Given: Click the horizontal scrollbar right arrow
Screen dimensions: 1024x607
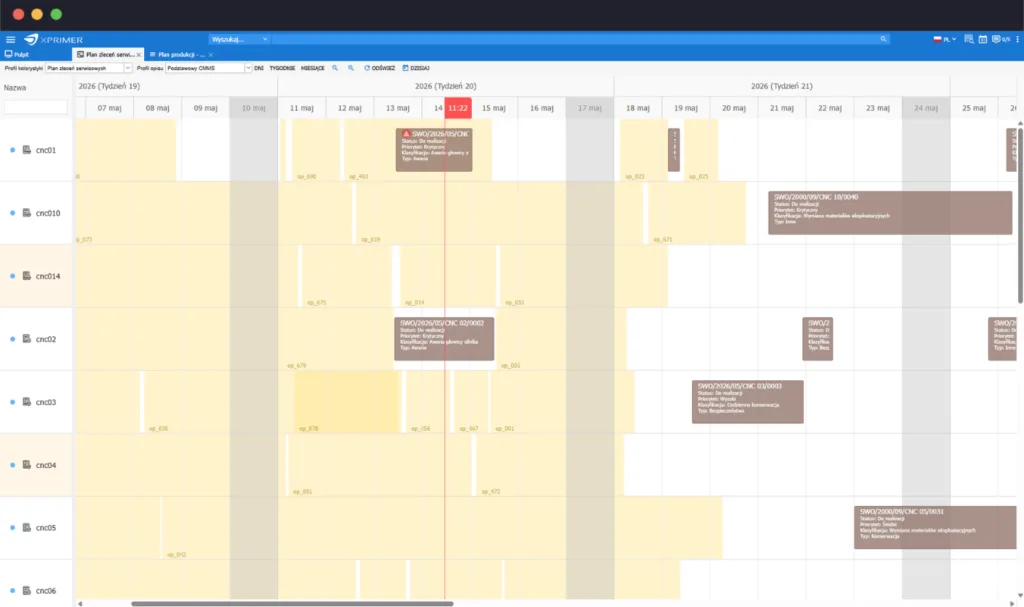Looking at the screenshot, I should pyautogui.click(x=1013, y=604).
